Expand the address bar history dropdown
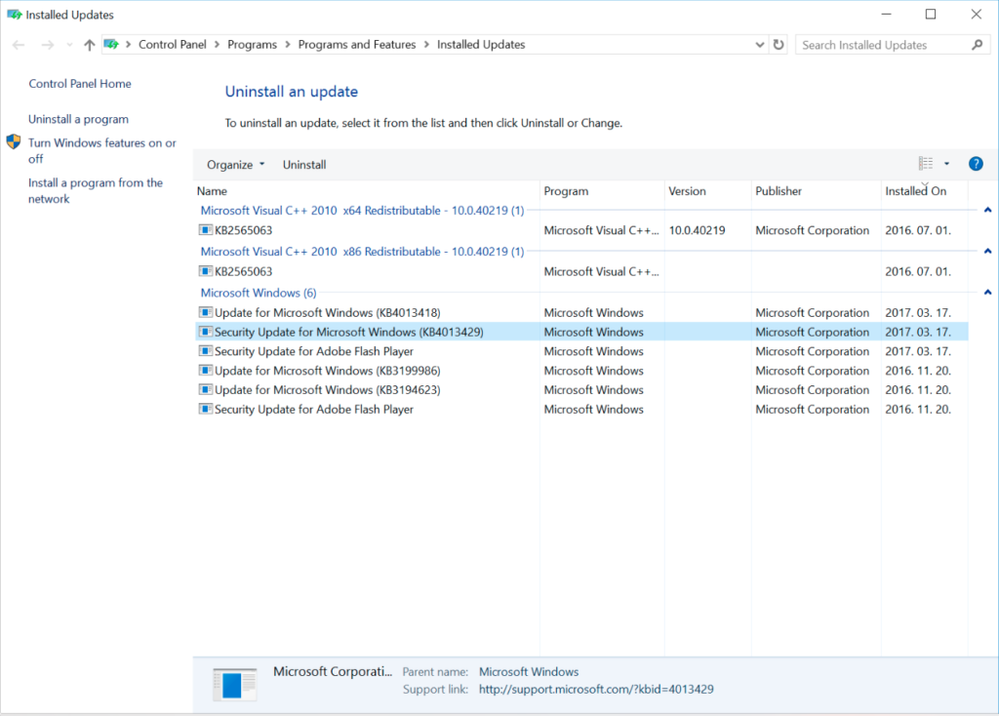Screen dimensions: 999x716 pos(760,45)
